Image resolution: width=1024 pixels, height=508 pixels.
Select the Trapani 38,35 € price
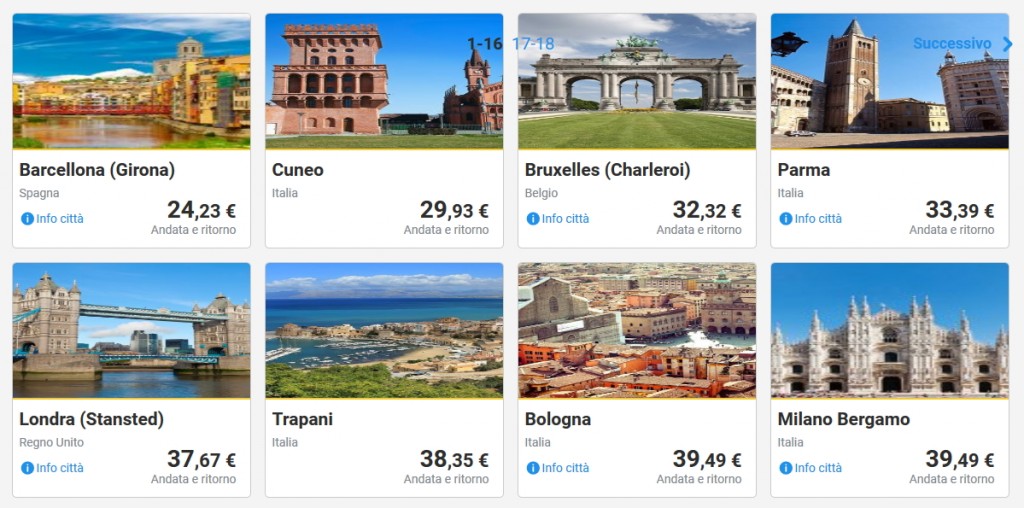[454, 459]
